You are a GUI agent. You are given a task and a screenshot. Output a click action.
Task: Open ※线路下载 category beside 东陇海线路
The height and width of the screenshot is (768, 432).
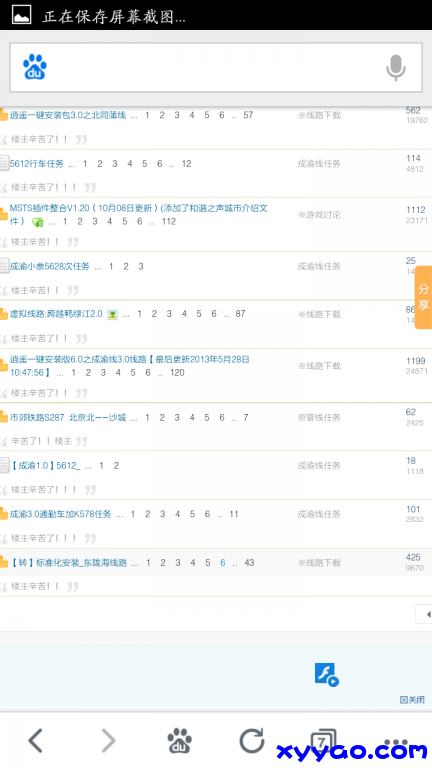319,563
